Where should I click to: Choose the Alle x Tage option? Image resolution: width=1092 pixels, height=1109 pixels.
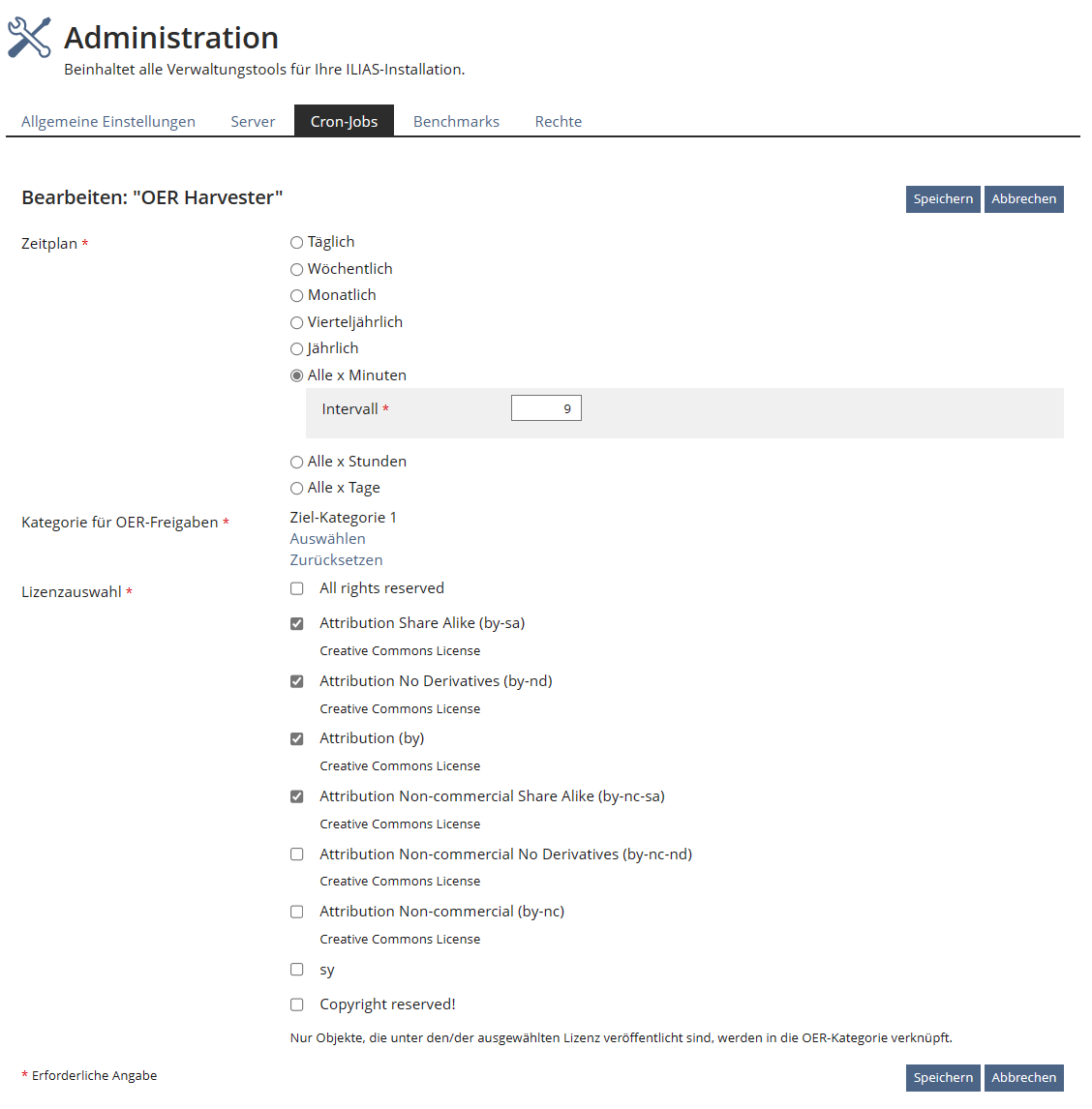pos(297,489)
